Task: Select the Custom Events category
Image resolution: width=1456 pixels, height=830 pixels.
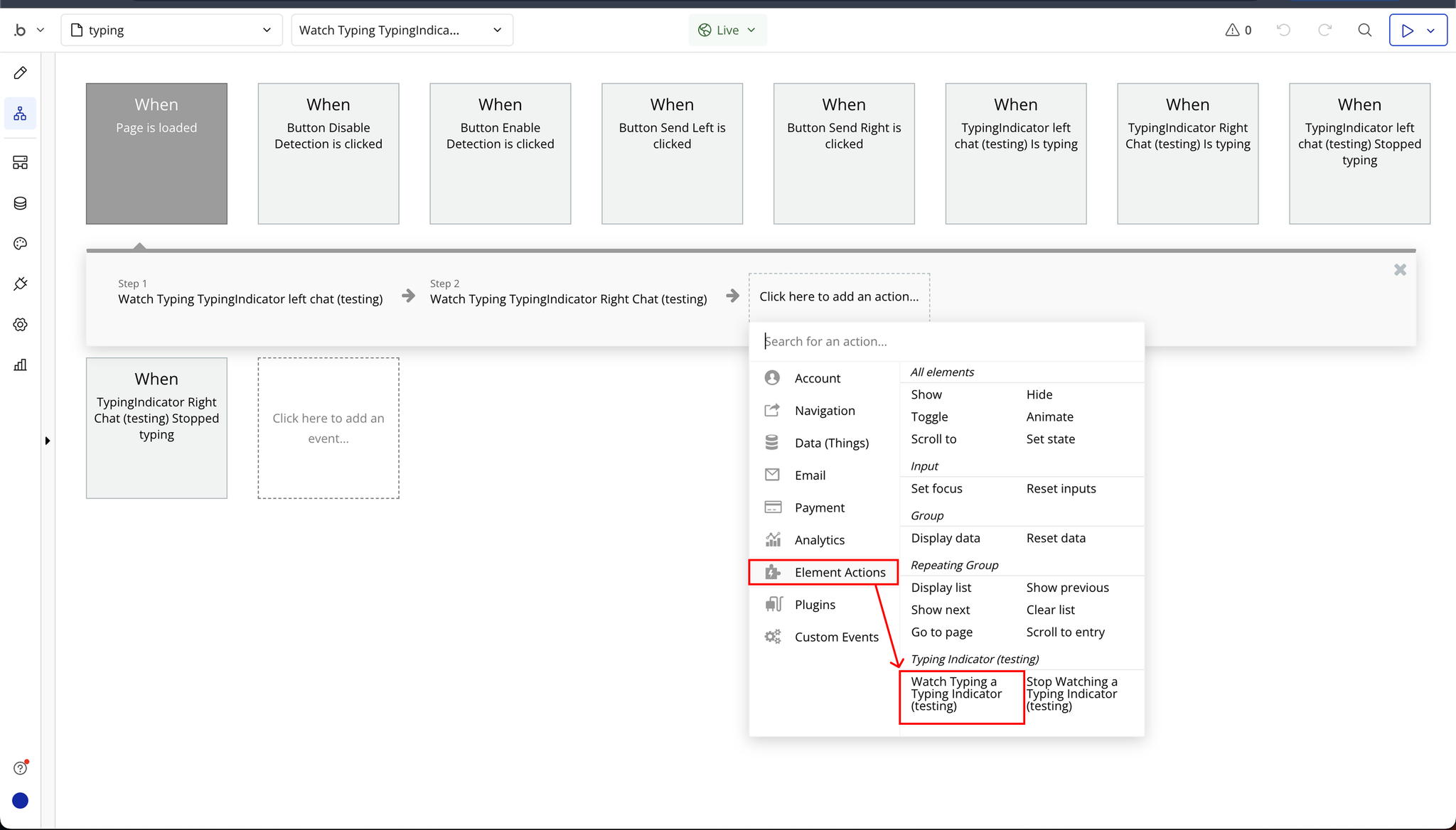Action: point(836,637)
